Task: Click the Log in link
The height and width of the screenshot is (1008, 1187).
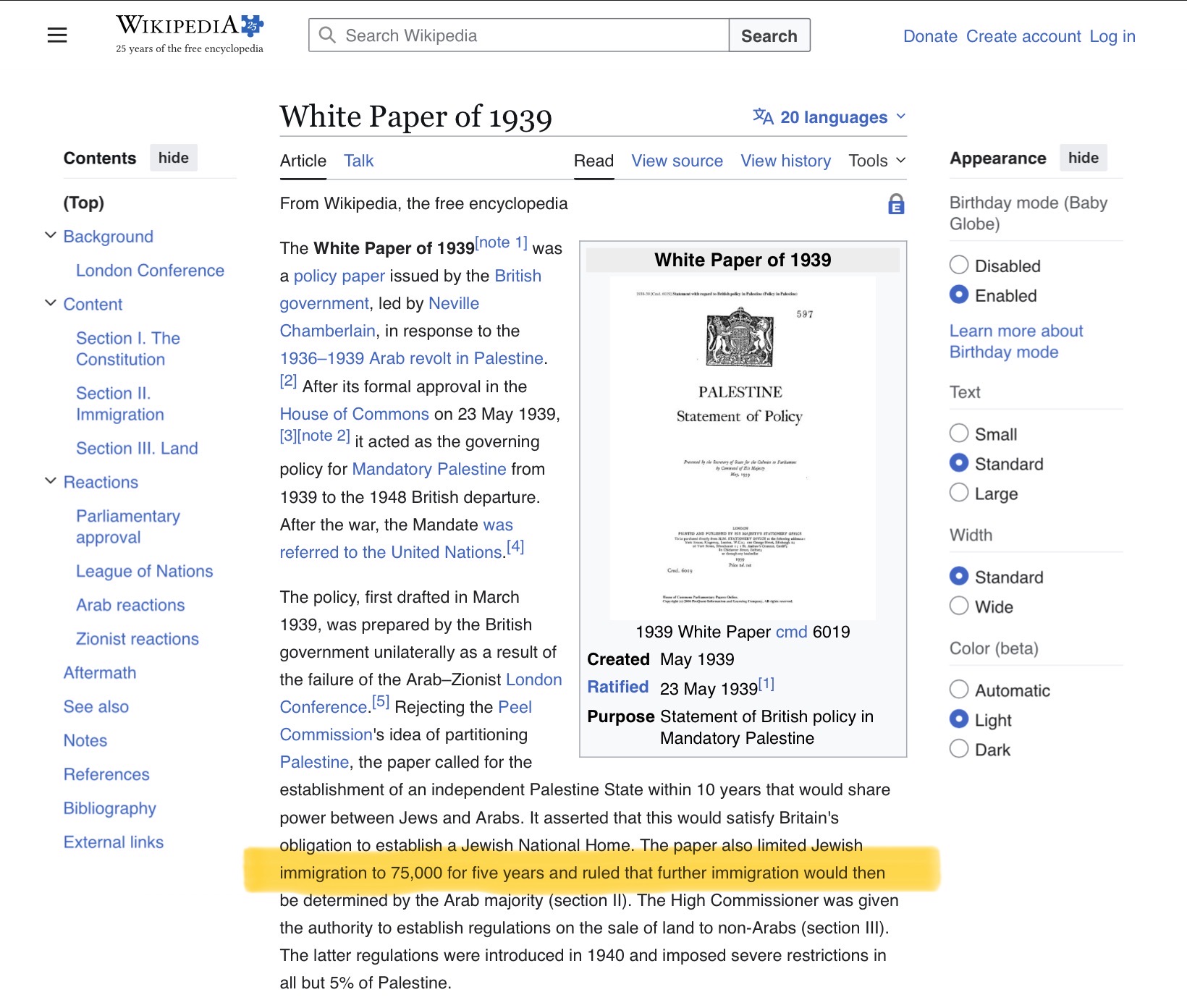Action: 1112,36
